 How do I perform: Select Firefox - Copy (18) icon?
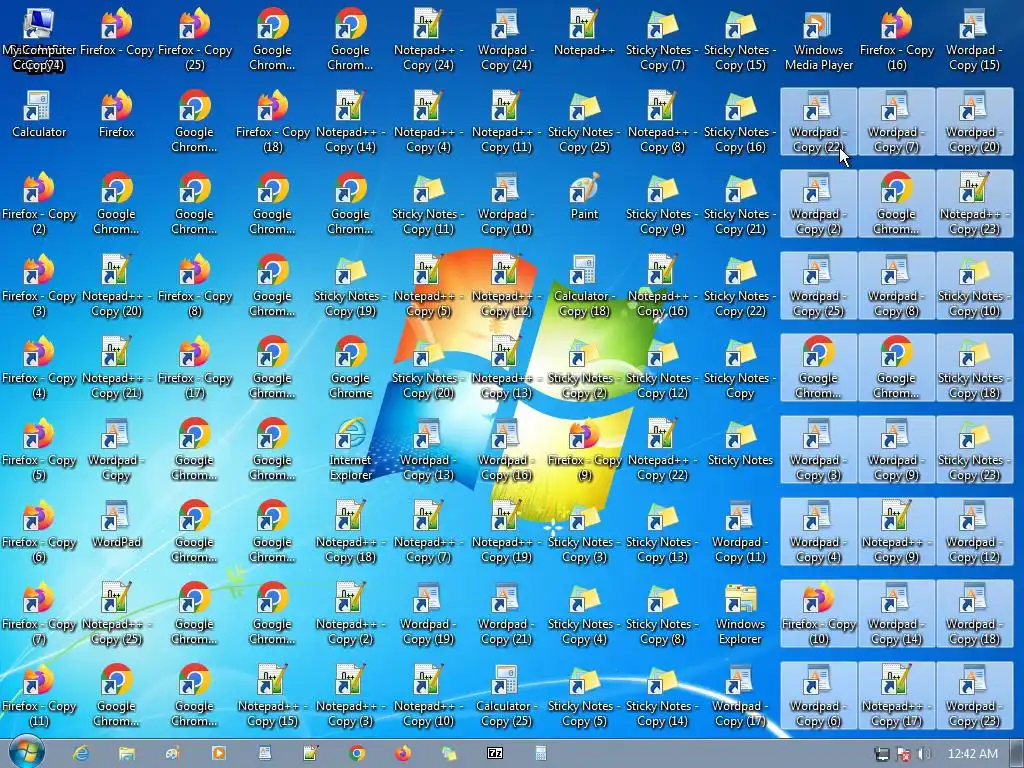point(272,122)
